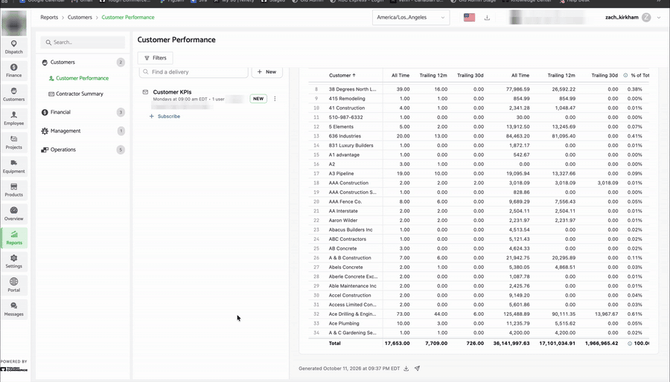
Task: Click the Trailing 30d revenue header
Action: (604, 75)
